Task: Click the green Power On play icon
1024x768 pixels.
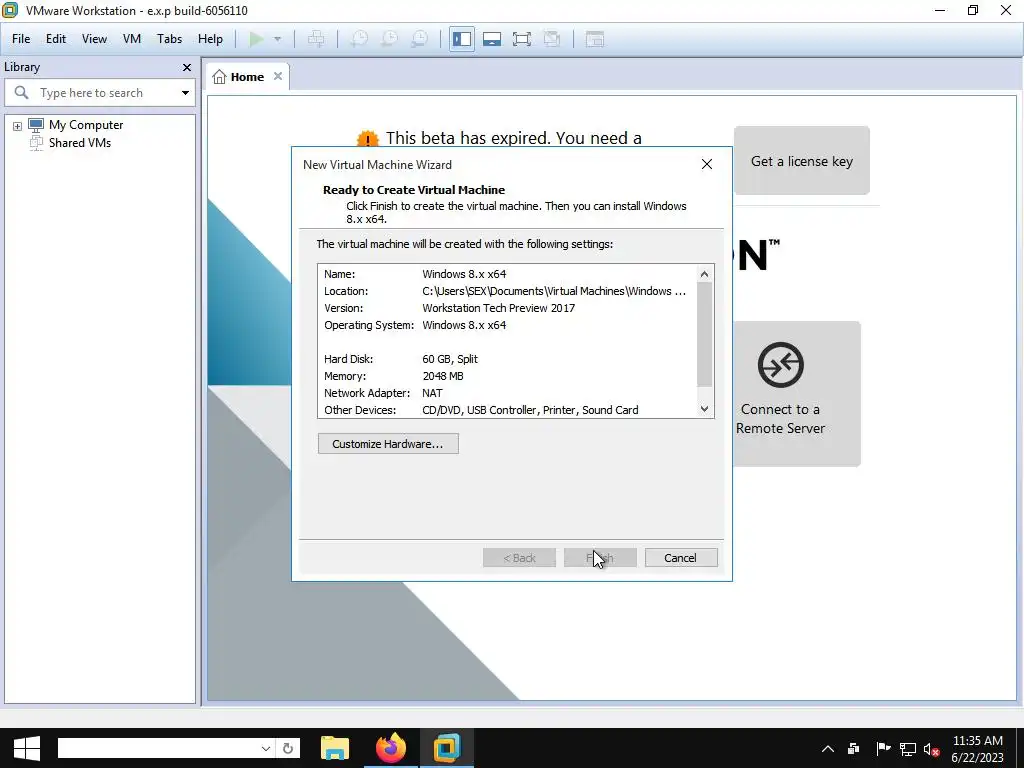Action: tap(257, 39)
